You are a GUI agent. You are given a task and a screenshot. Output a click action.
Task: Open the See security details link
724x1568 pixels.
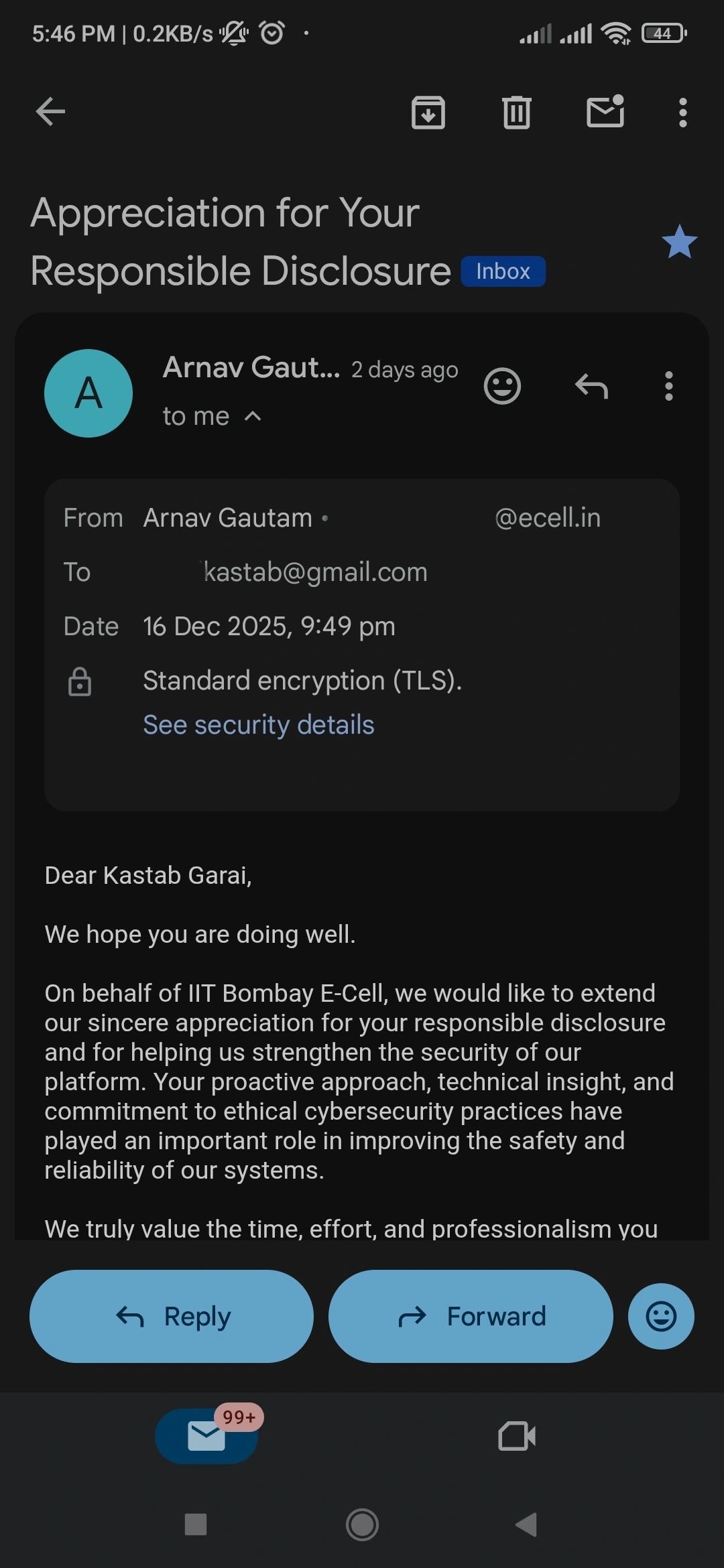(x=258, y=724)
